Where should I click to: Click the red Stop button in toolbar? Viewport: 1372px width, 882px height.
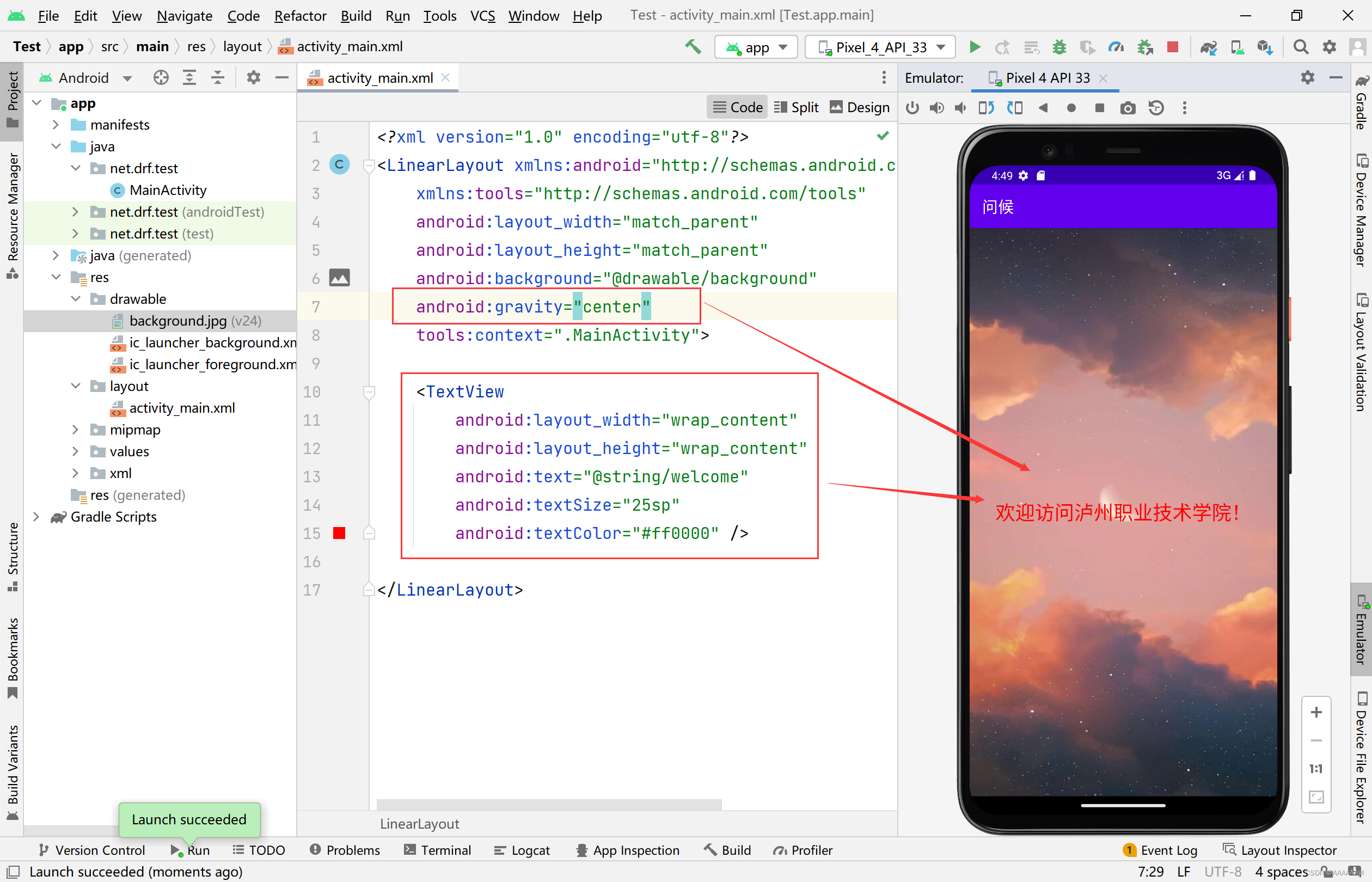1172,47
